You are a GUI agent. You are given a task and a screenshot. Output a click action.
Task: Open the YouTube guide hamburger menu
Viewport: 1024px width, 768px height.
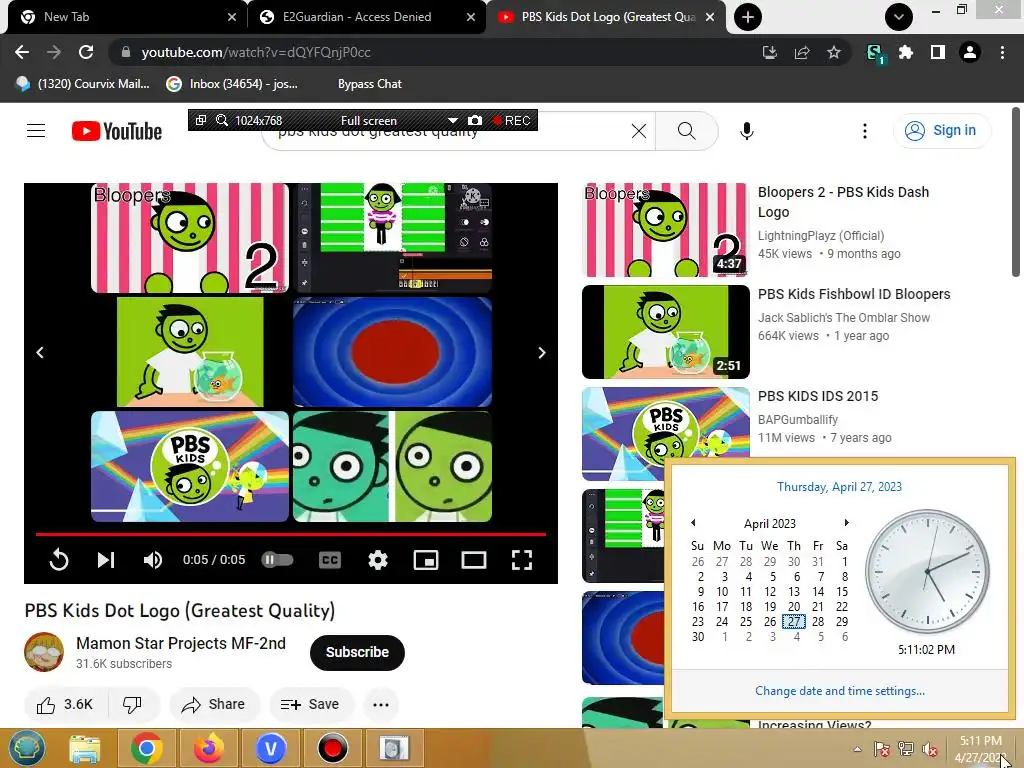36,131
